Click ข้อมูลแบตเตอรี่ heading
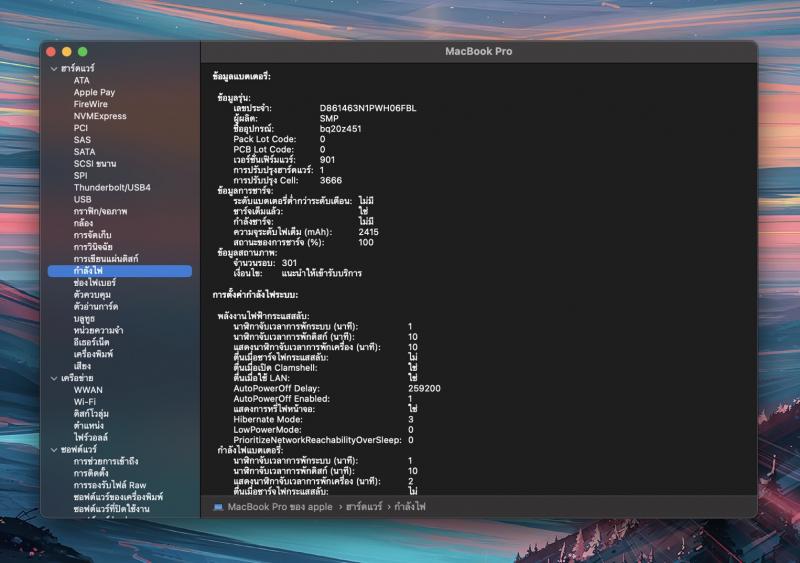 [242, 77]
